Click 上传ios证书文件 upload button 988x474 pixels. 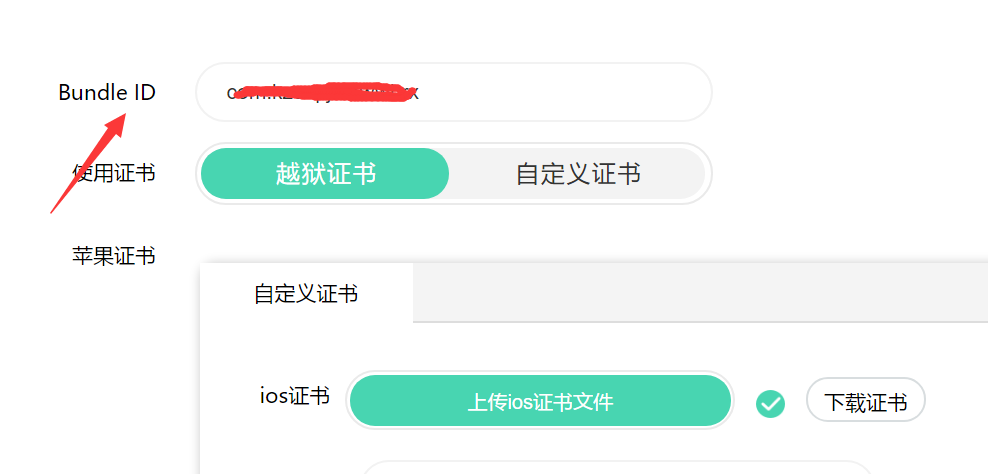click(x=540, y=401)
